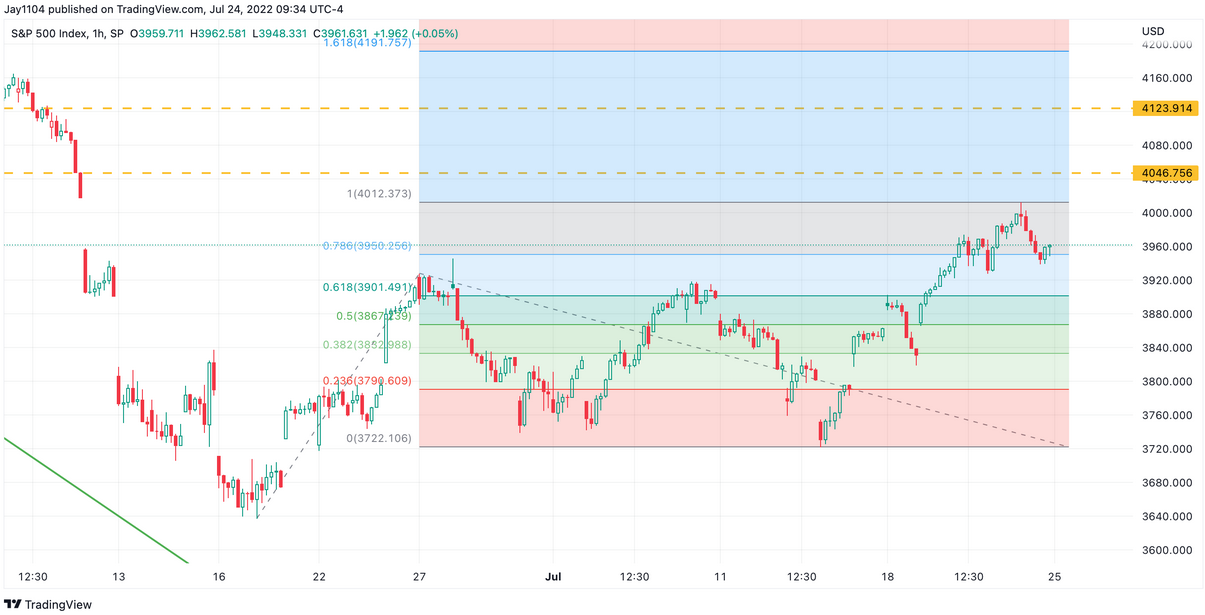Click the Jul month label on time axis
Screen dimensions: 1205x615
[552, 577]
